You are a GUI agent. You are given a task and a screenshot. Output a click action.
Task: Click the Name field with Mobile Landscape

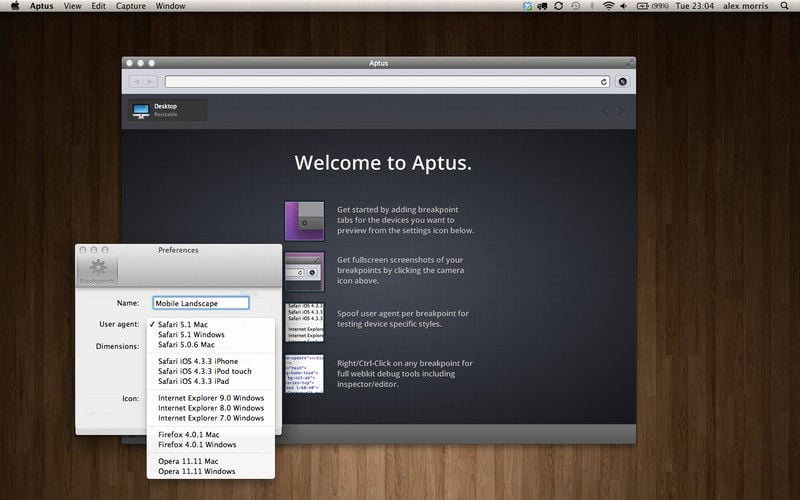201,303
